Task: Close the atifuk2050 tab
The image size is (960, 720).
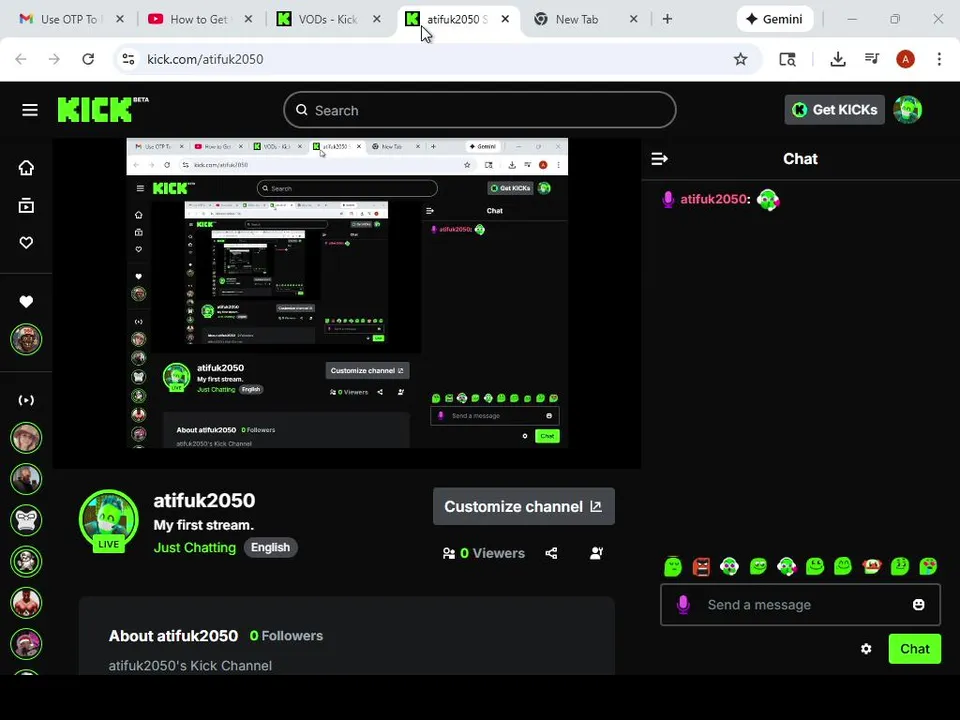Action: [x=505, y=20]
